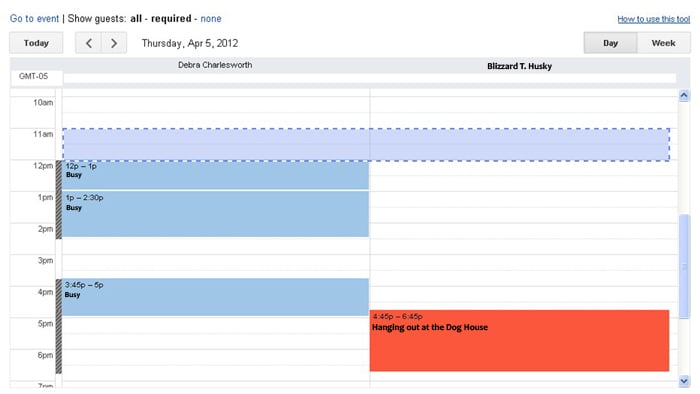Switch to Week view

coord(663,43)
